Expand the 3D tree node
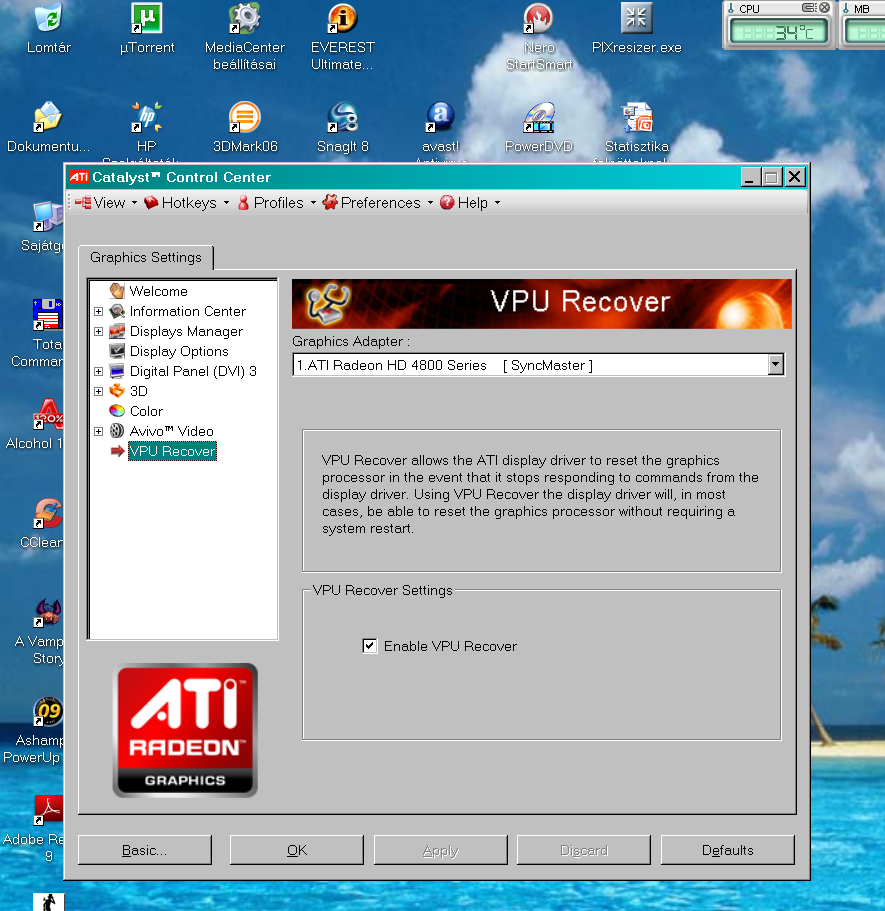The height and width of the screenshot is (911, 885). click(x=98, y=391)
